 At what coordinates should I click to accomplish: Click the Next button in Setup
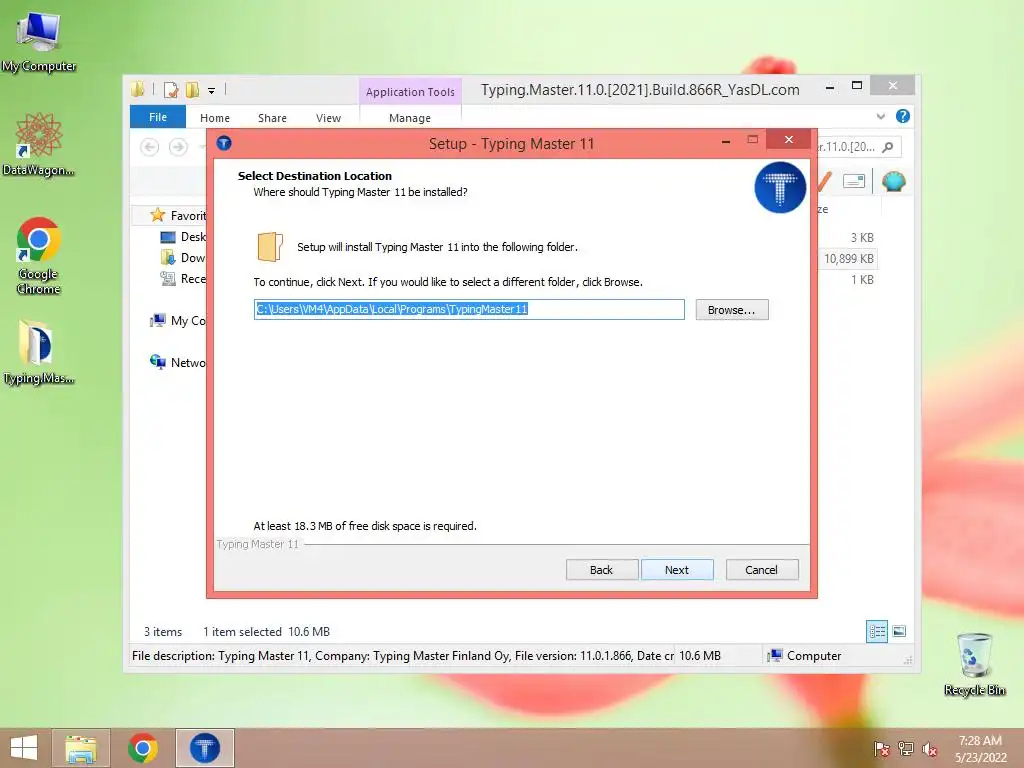[x=677, y=569]
